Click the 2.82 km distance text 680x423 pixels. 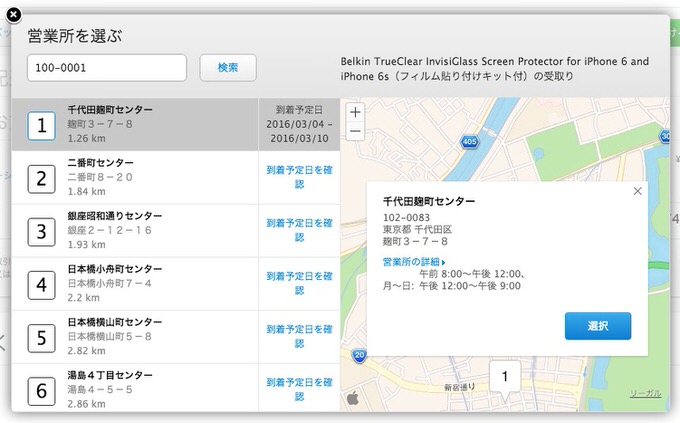(x=86, y=351)
